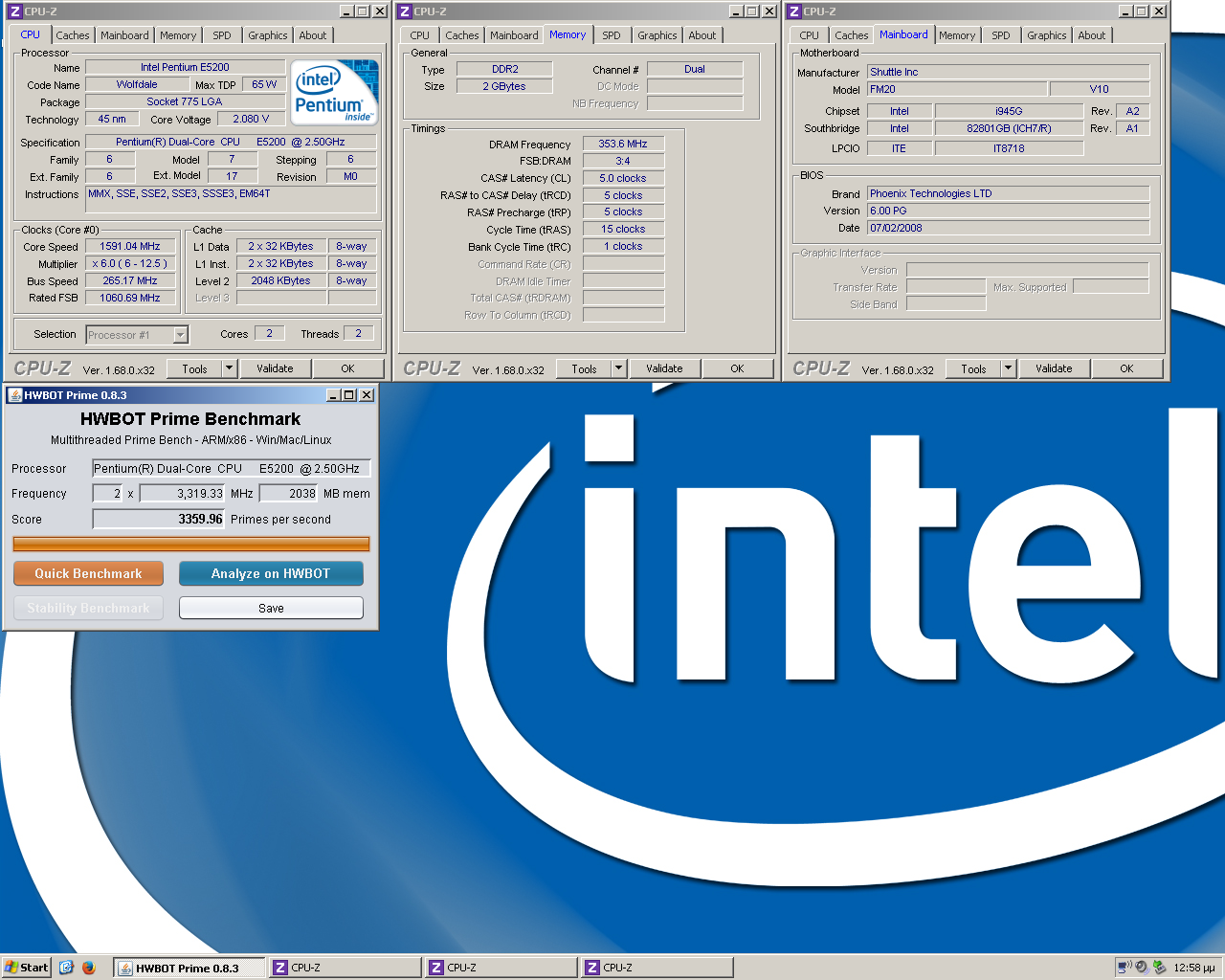Click the frequency field showing 3,319.33
1225x980 pixels.
click(182, 493)
